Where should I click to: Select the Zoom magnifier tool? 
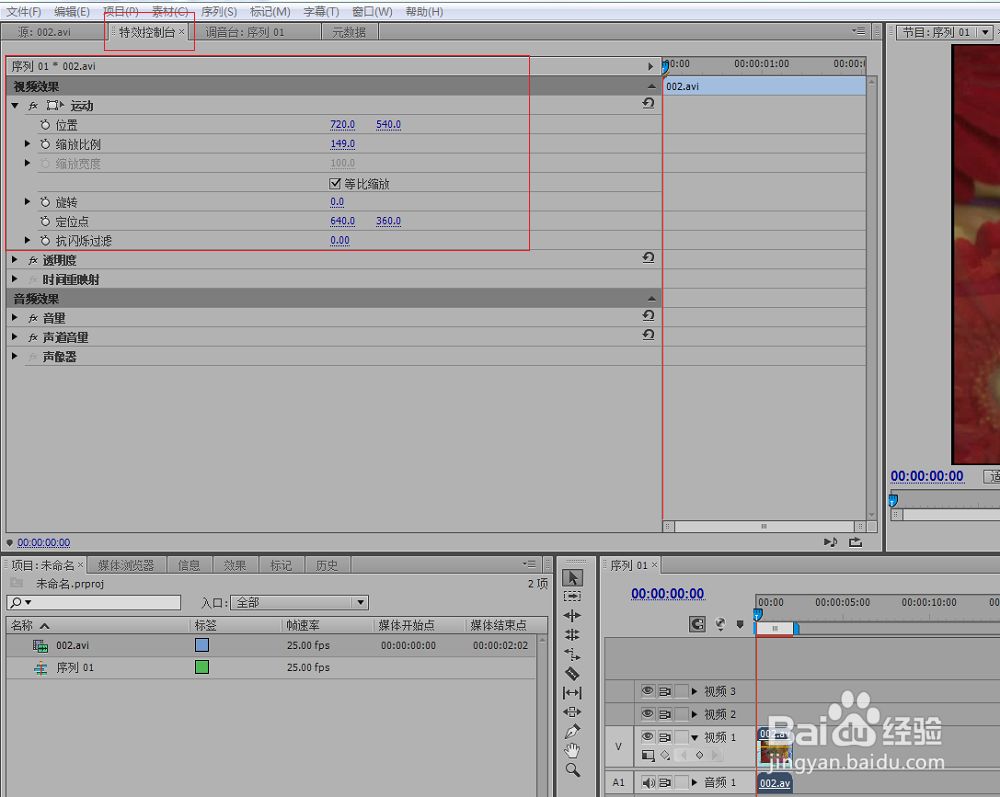click(x=572, y=770)
